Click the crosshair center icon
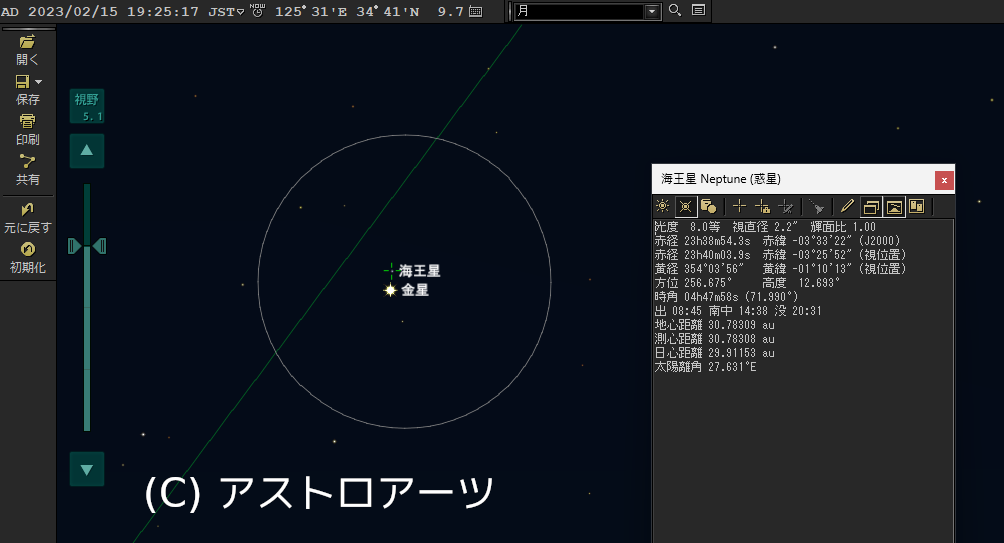1004x543 pixels. pos(740,206)
